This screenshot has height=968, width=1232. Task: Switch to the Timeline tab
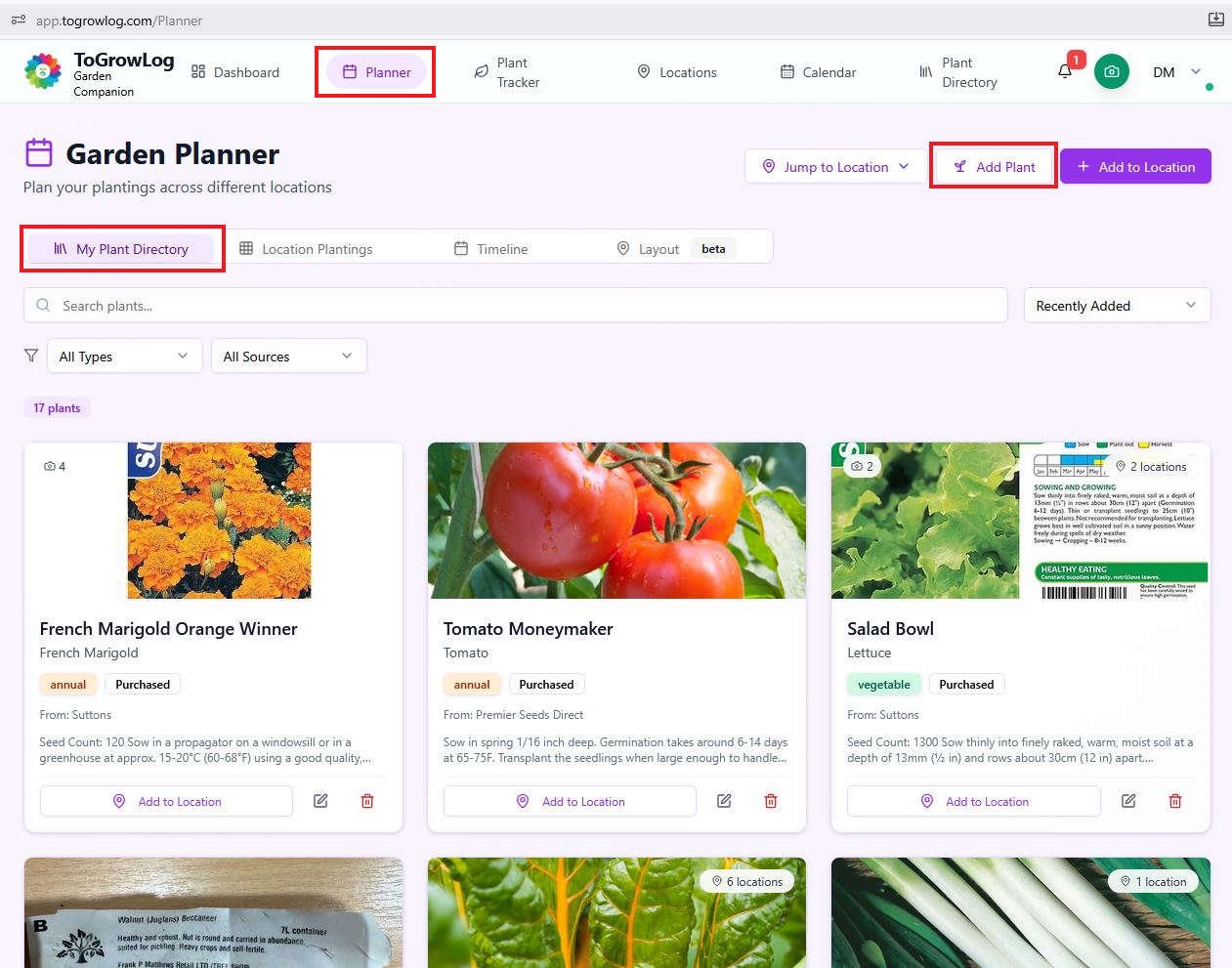pyautogui.click(x=490, y=249)
